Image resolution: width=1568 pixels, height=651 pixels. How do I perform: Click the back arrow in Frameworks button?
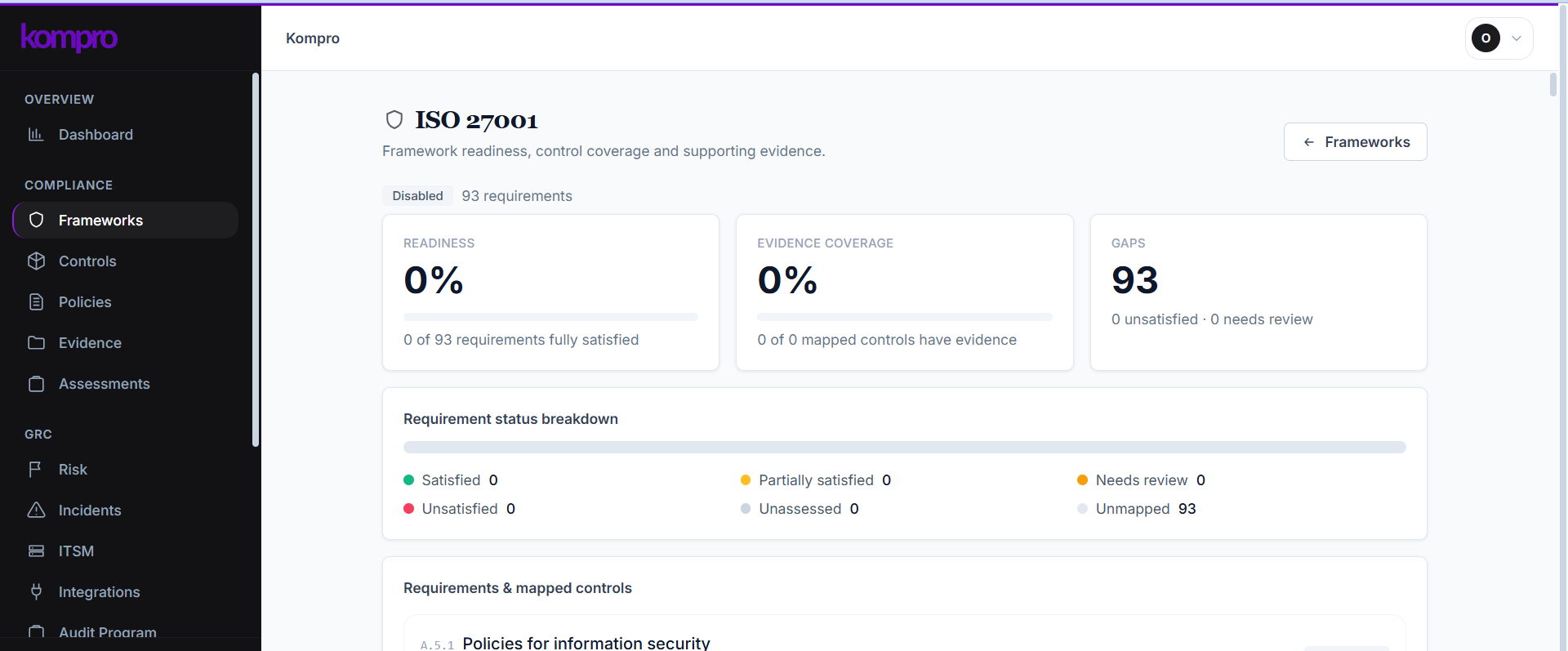1309,142
